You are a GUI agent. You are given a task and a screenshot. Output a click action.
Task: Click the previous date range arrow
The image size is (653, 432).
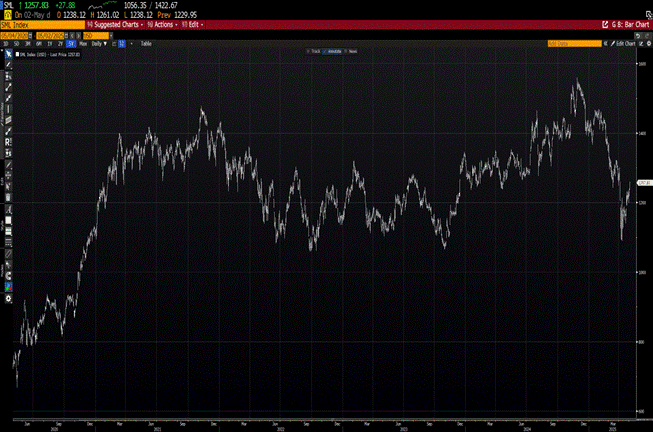(x=72, y=36)
